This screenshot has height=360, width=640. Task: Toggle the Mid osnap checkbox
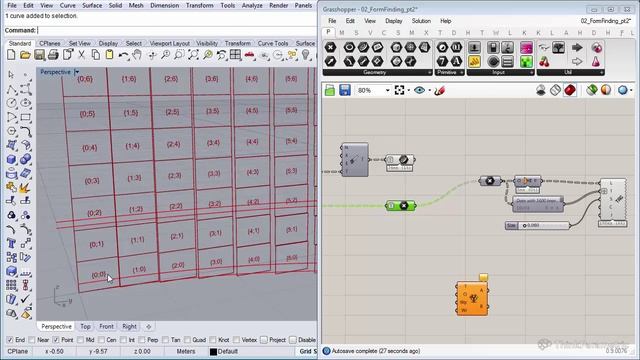80,340
